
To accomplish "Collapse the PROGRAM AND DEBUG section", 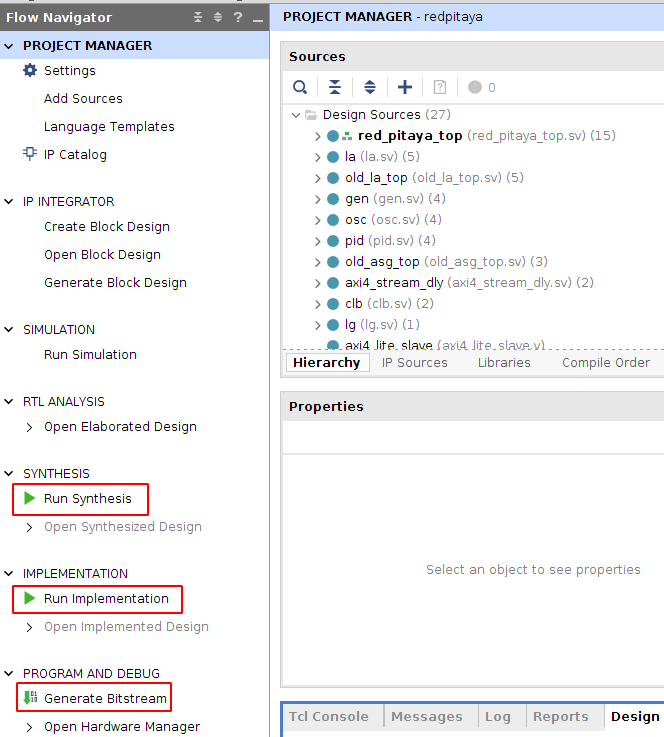I will pos(8,674).
